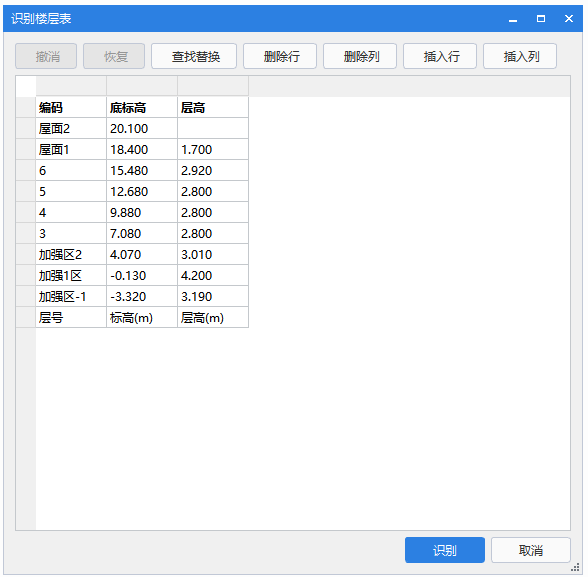The image size is (588, 577).
Task: Select the 2.800 cell in row 3
Action: coord(213,233)
